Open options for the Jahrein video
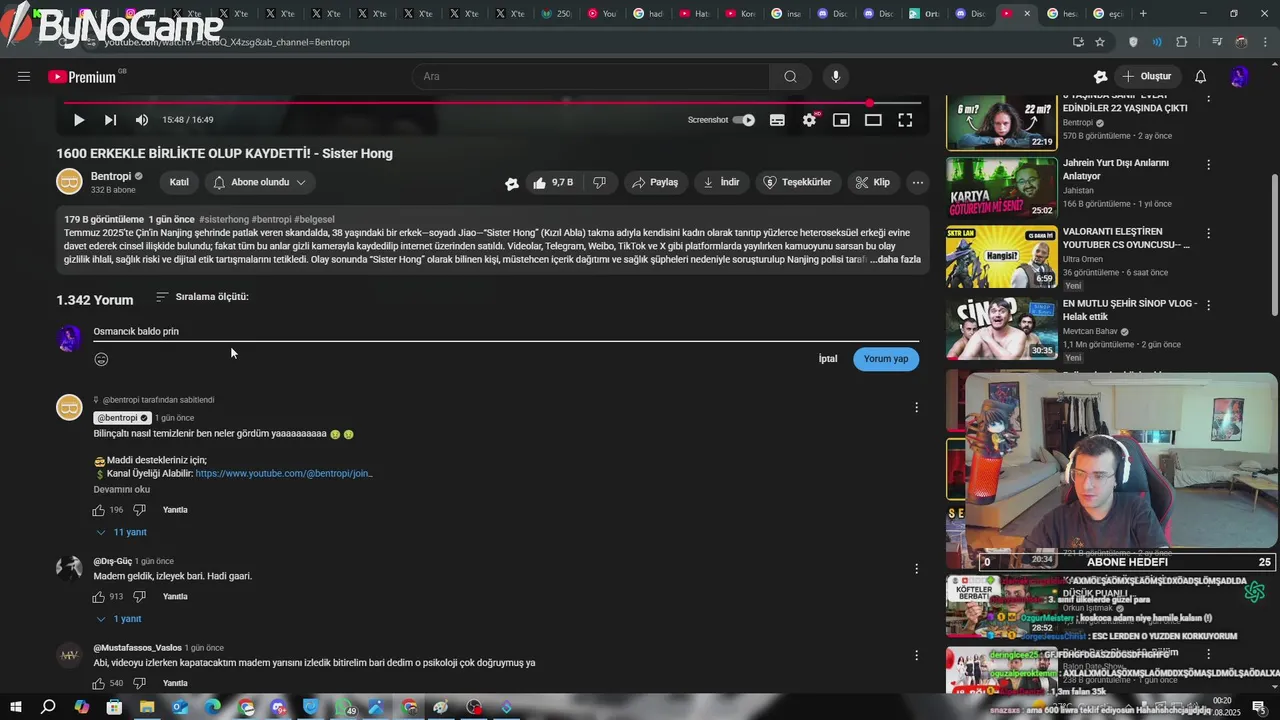Screen dimensions: 1280x720 pyautogui.click(x=1208, y=164)
